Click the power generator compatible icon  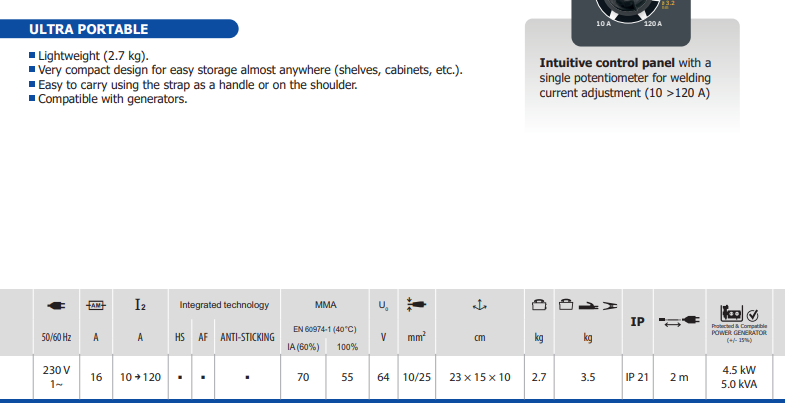pos(738,312)
